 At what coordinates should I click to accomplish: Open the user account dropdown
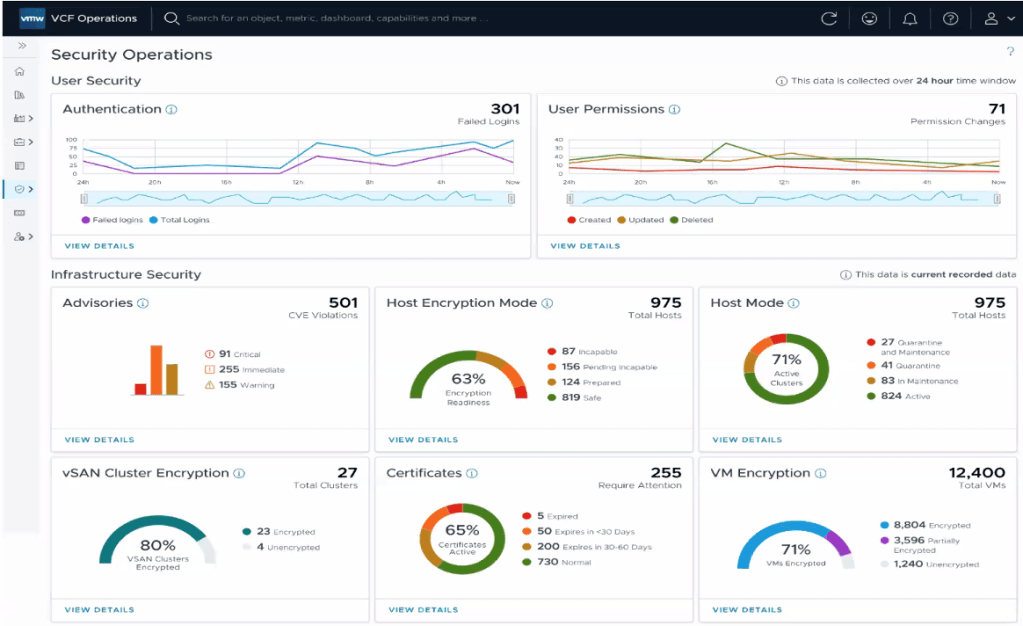[994, 18]
